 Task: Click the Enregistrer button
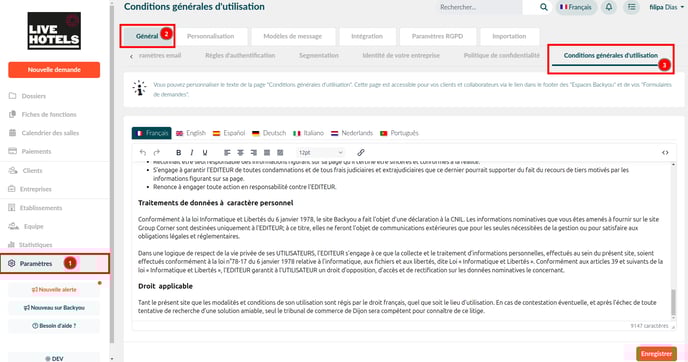[x=656, y=354]
